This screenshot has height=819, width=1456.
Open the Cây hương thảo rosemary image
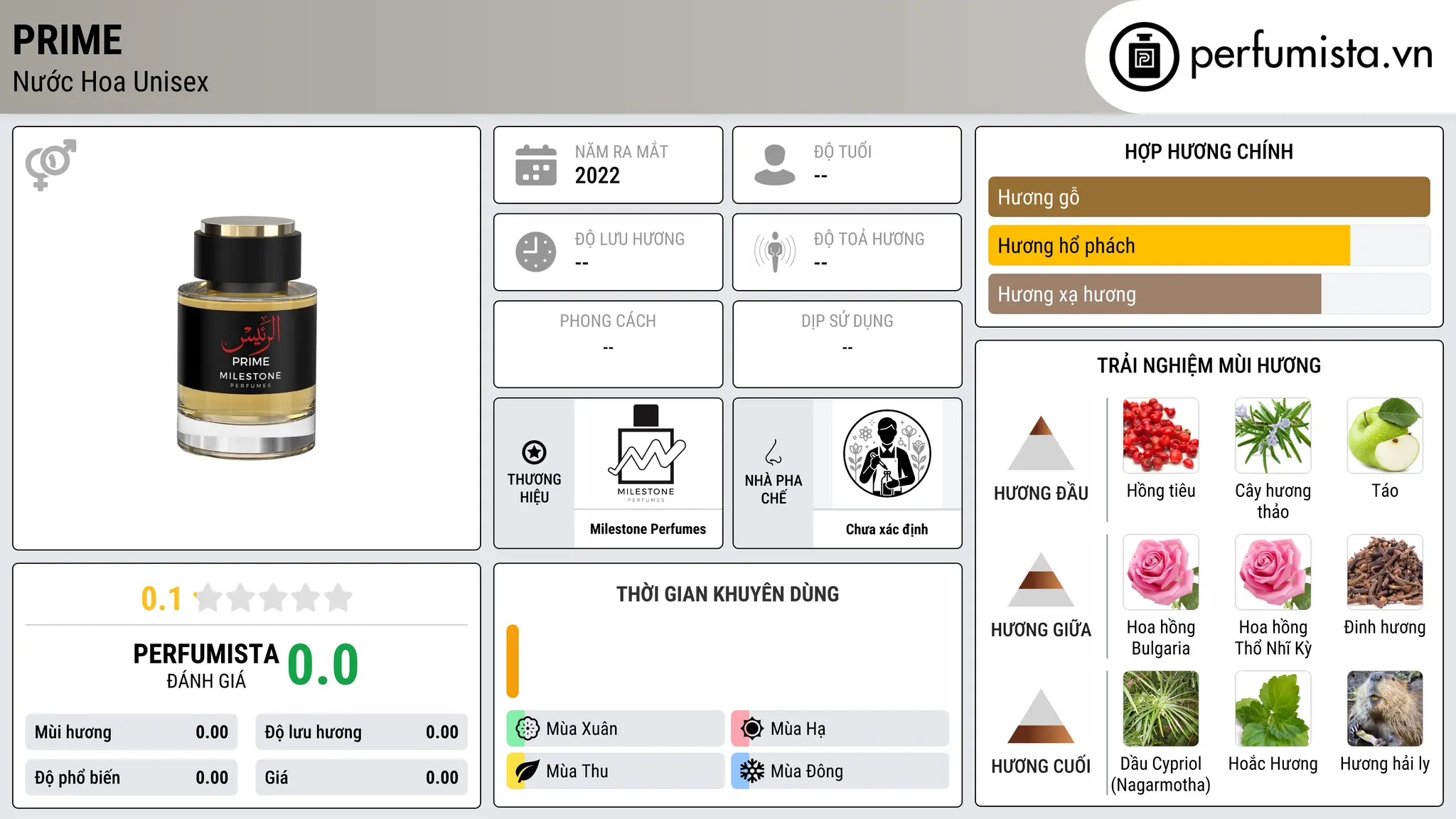1273,435
